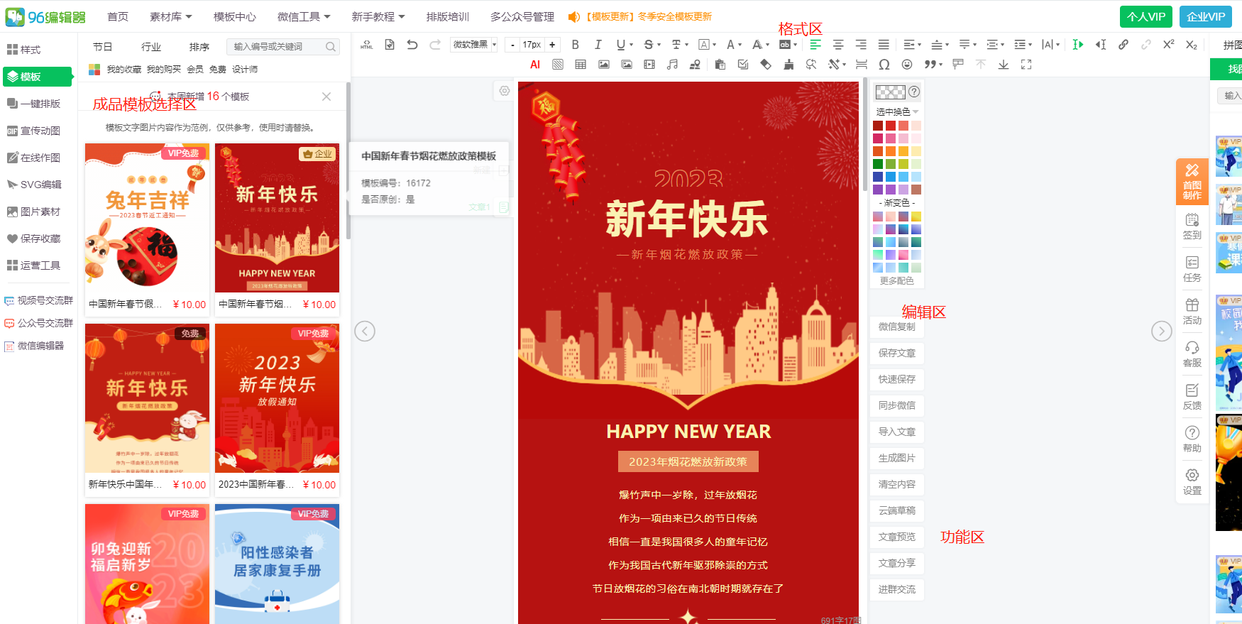This screenshot has width=1242, height=624.
Task: Open the 新手教程 dropdown menu
Action: [378, 17]
